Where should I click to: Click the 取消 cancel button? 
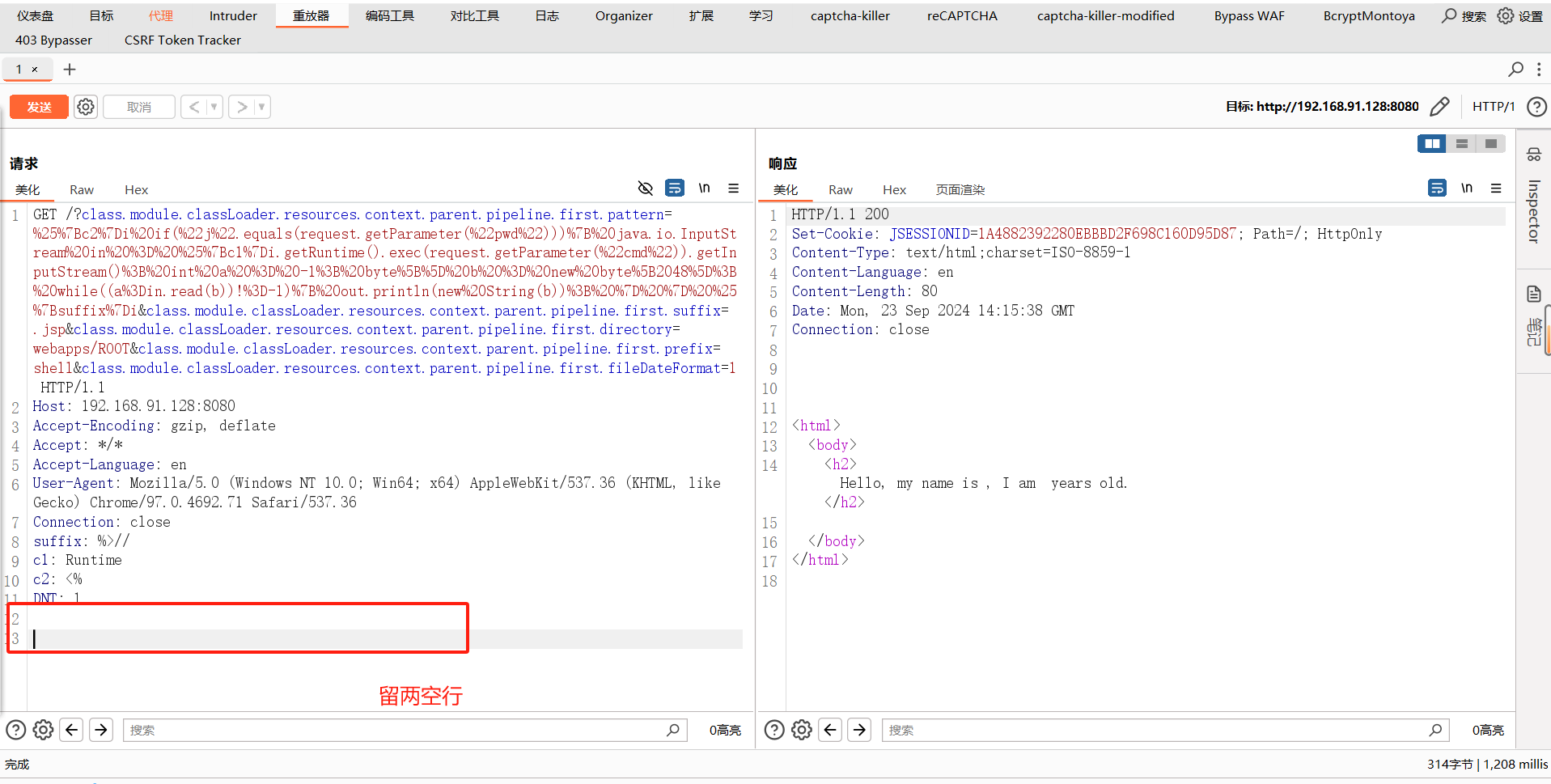coord(139,107)
